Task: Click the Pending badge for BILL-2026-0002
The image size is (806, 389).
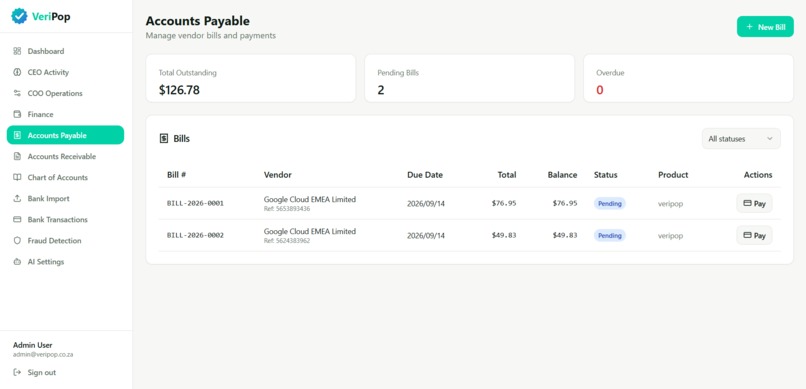Action: click(610, 235)
